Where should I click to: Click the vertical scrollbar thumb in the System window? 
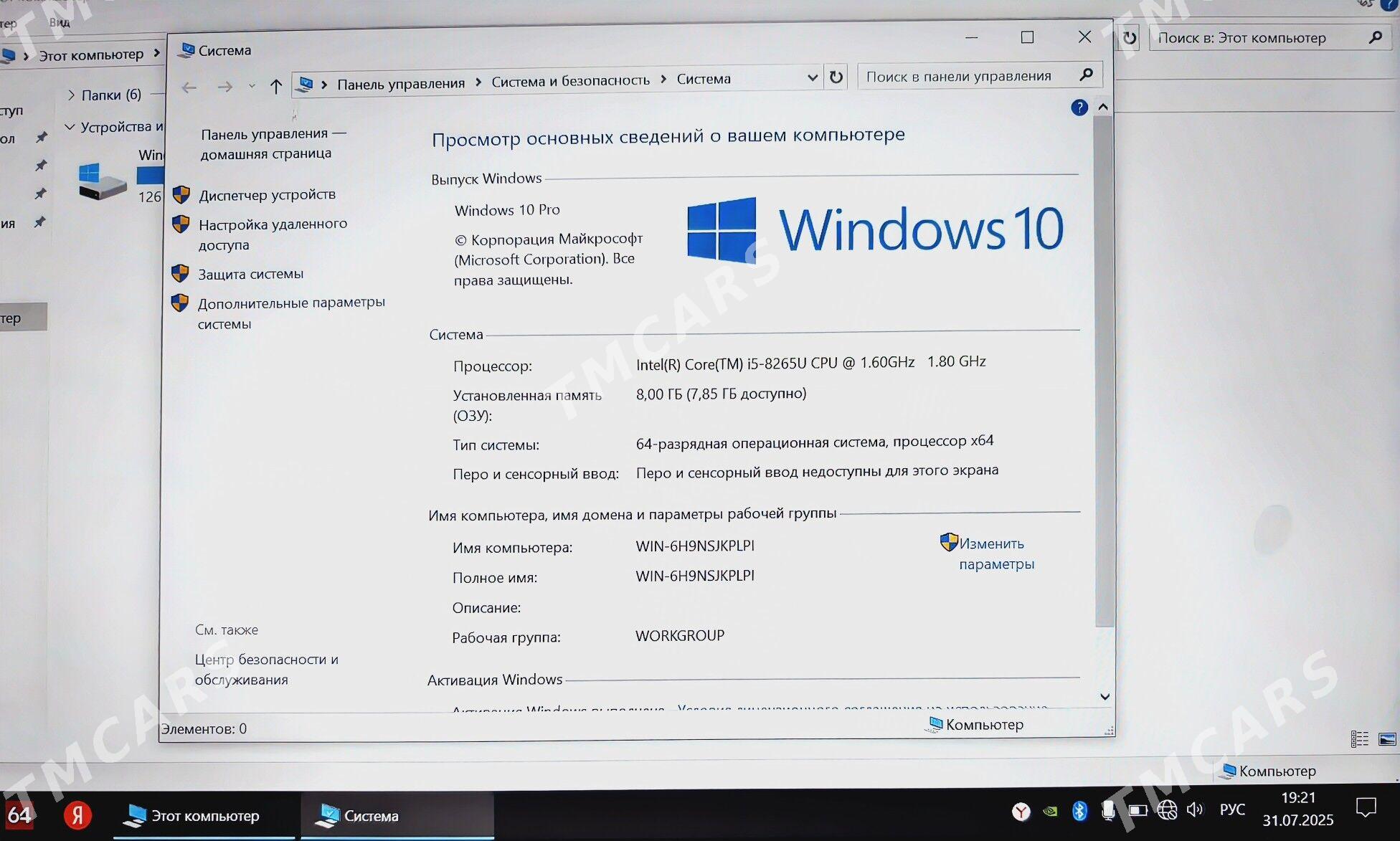coord(1105,371)
